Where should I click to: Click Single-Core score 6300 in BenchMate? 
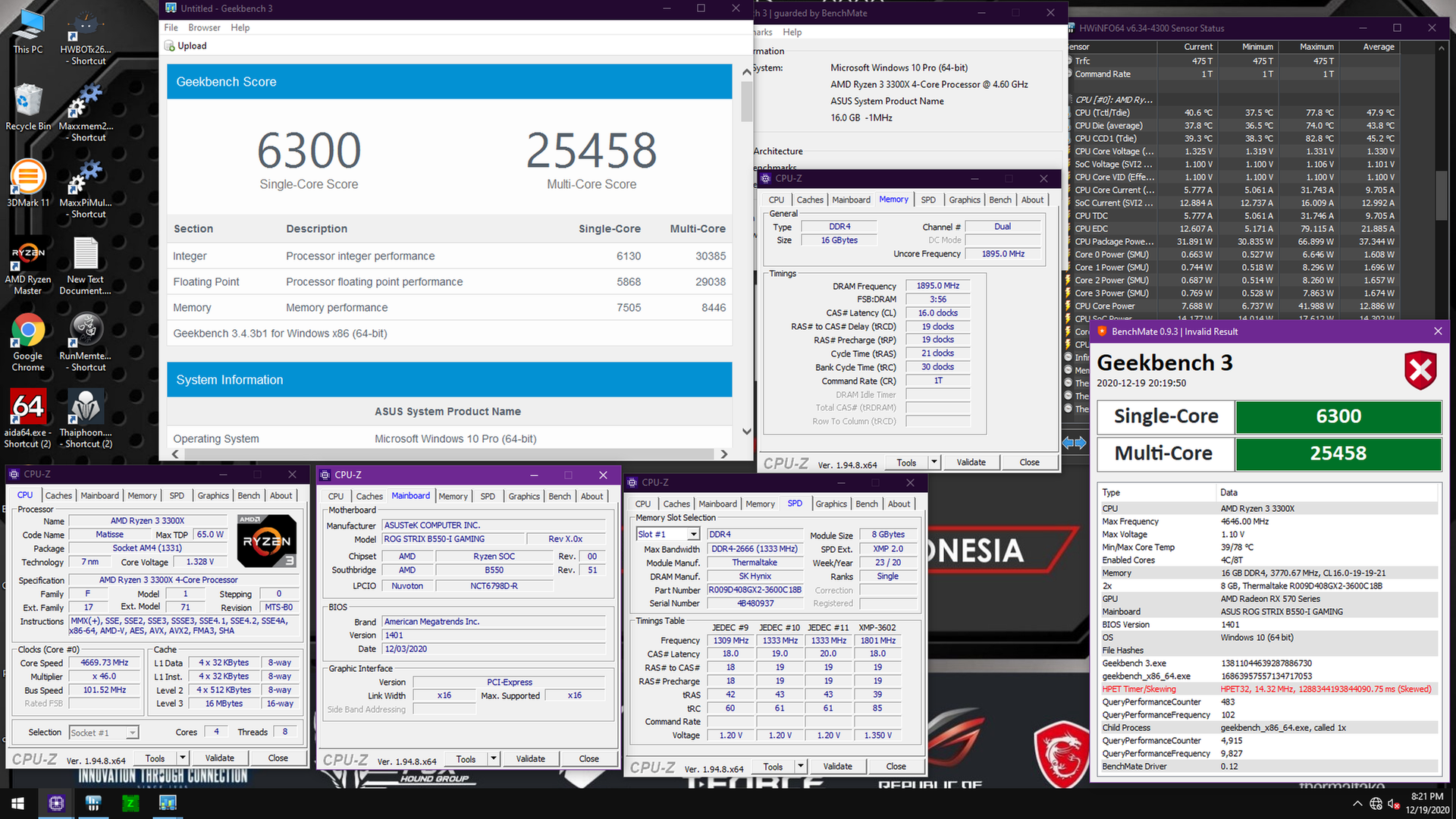(1338, 416)
